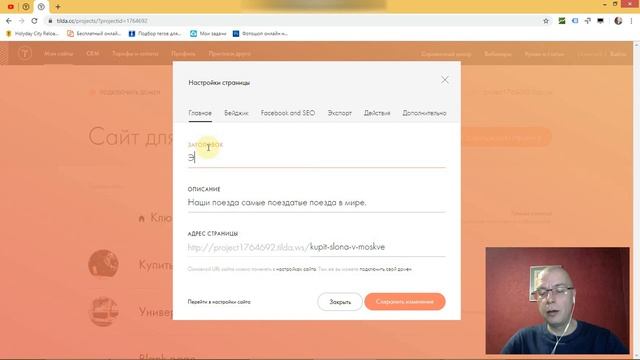Viewport: 640px width, 360px height.
Task: Open Перейти в настройки сайта link
Action: click(219, 302)
